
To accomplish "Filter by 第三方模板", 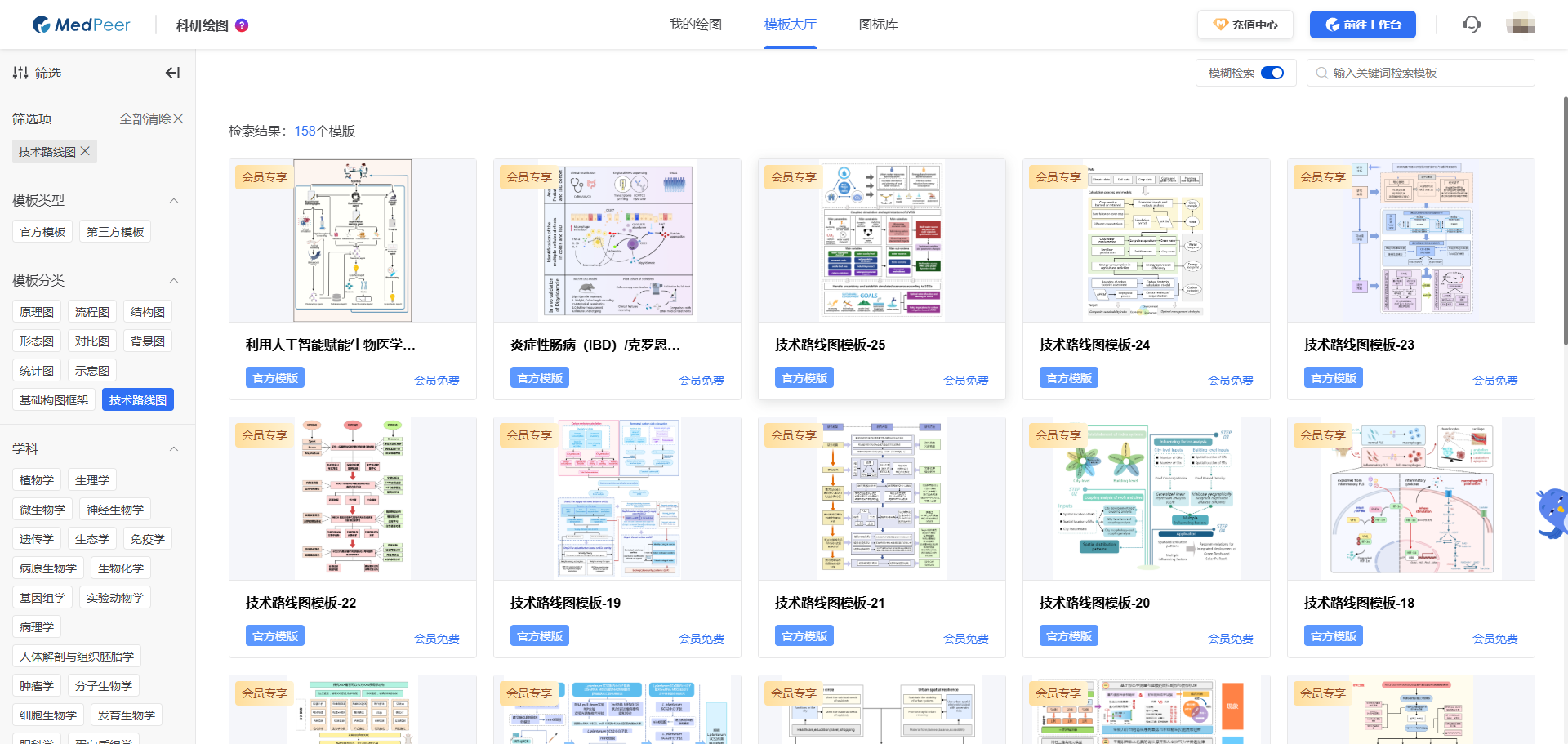I will [x=115, y=232].
